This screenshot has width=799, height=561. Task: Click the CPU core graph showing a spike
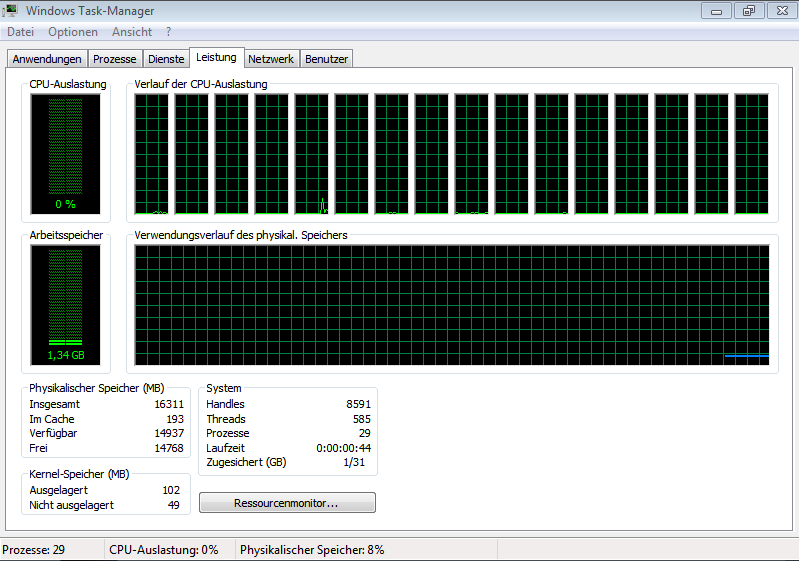tap(311, 154)
